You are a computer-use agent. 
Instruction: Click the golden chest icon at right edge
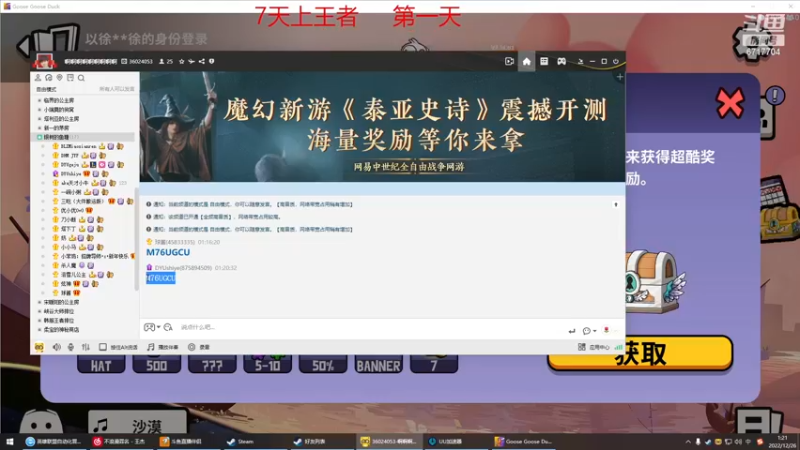[x=780, y=222]
